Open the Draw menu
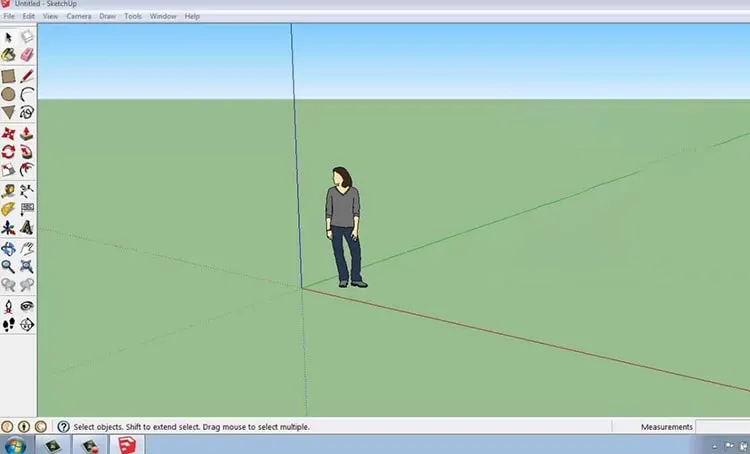Screen dimensions: 750x454 (x=108, y=16)
